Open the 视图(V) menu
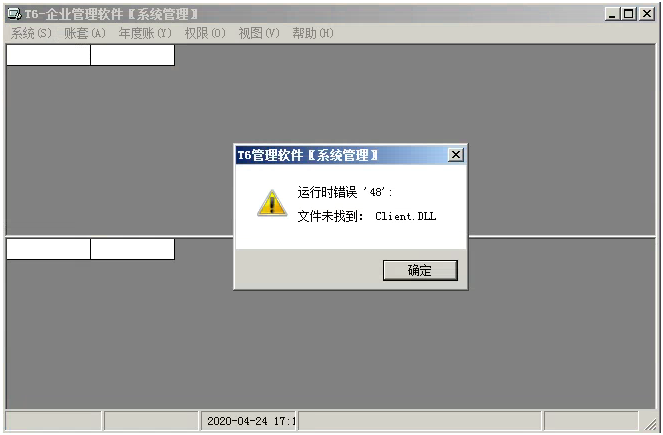The image size is (663, 435). 259,33
